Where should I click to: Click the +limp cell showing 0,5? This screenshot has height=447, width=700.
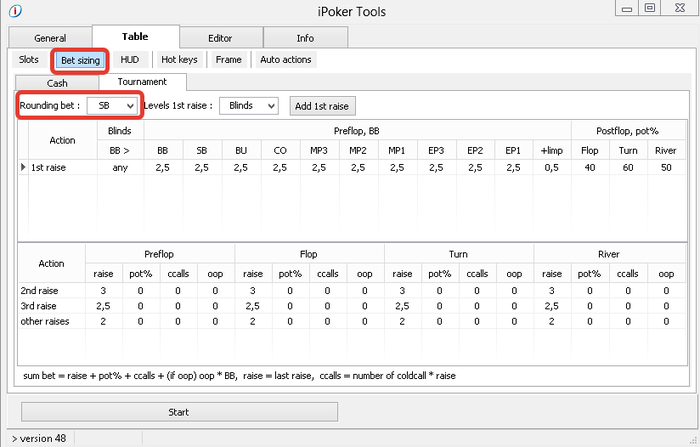click(552, 167)
